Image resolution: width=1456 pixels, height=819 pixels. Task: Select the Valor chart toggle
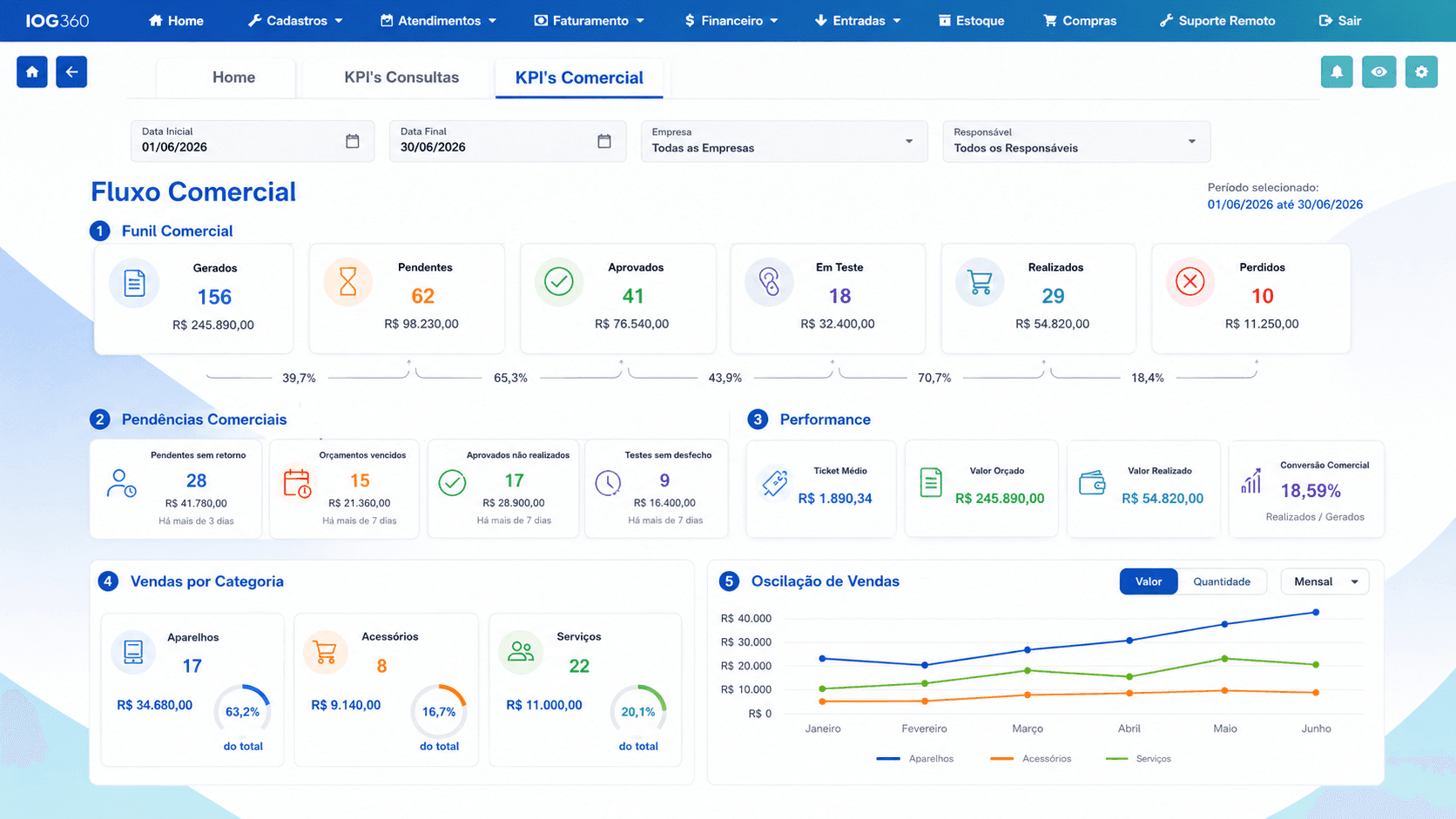click(x=1149, y=581)
